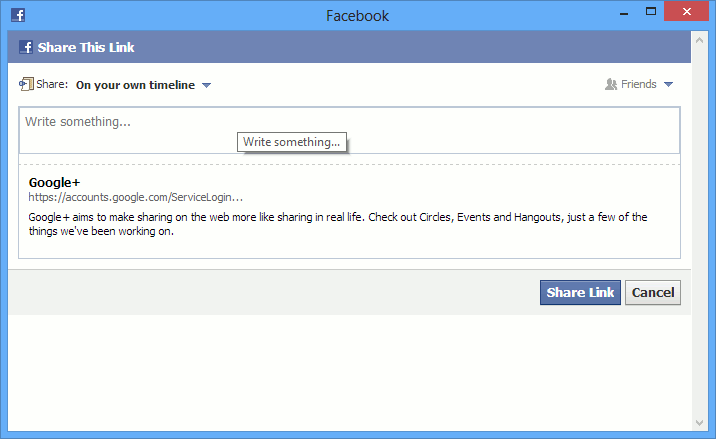This screenshot has height=439, width=716.
Task: Click the share arrow icon beside Share label
Action: [26, 84]
